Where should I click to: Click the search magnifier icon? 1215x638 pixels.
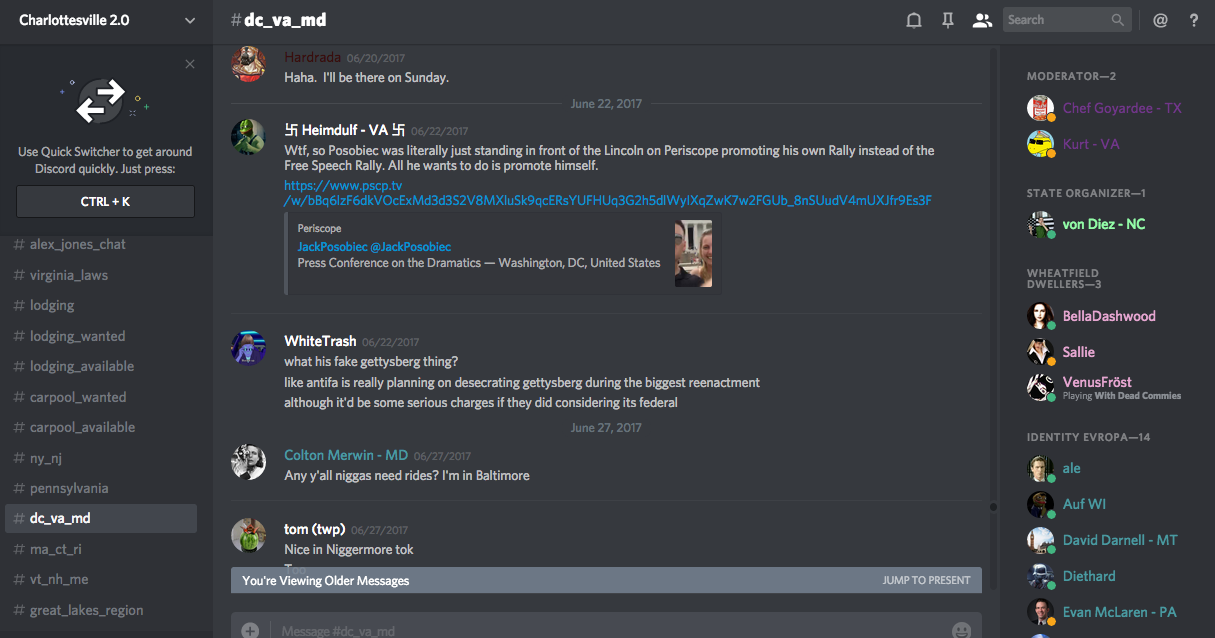[1118, 20]
